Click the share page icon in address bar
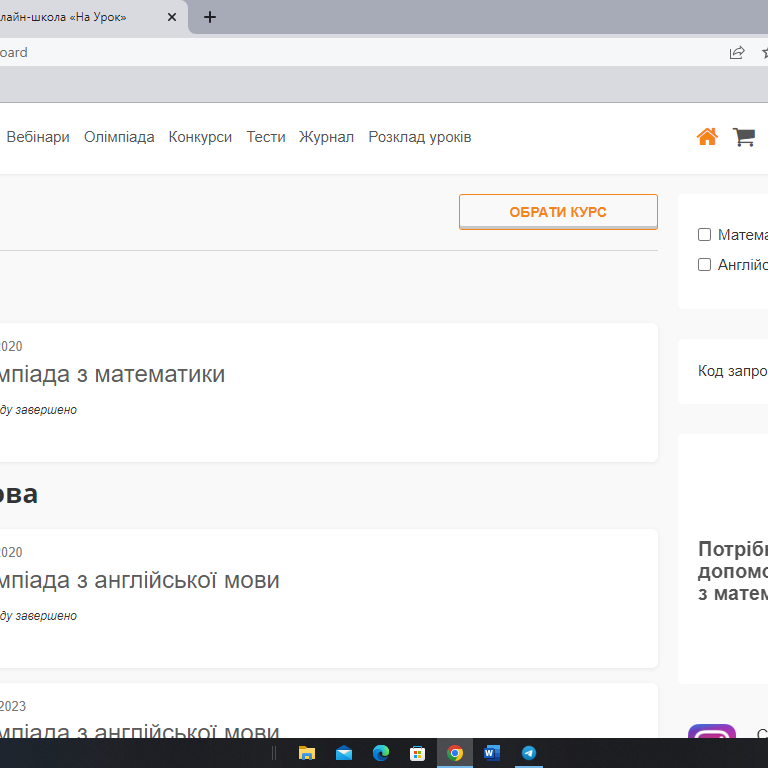The image size is (768, 768). 737,52
